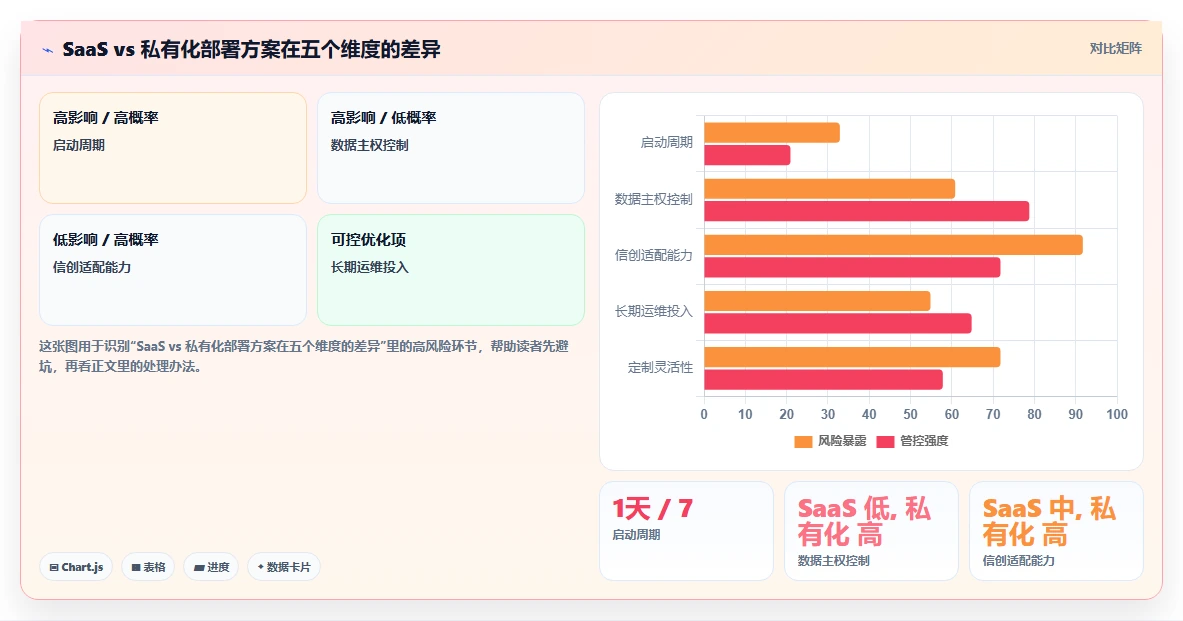Click the 启动周期 axis label in chart
This screenshot has height=621, width=1183.
[666, 143]
